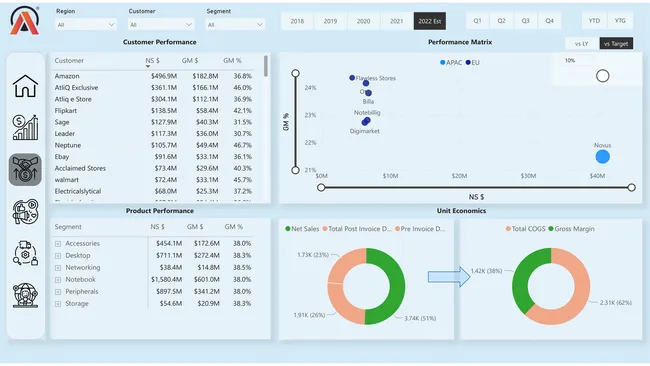
Task: Expand the Notebook segment row
Action: pos(58,280)
